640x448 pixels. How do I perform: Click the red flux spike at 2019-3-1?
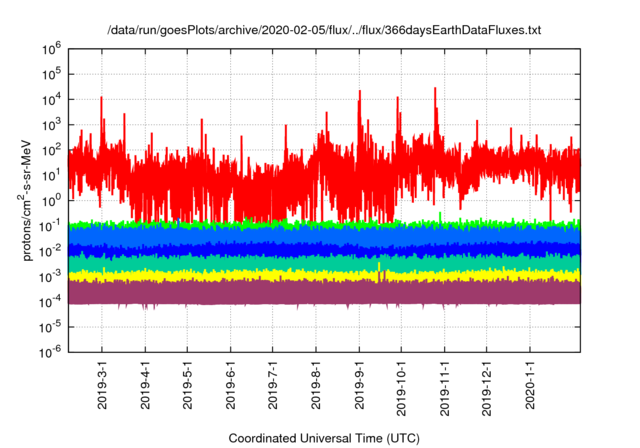pyautogui.click(x=102, y=120)
